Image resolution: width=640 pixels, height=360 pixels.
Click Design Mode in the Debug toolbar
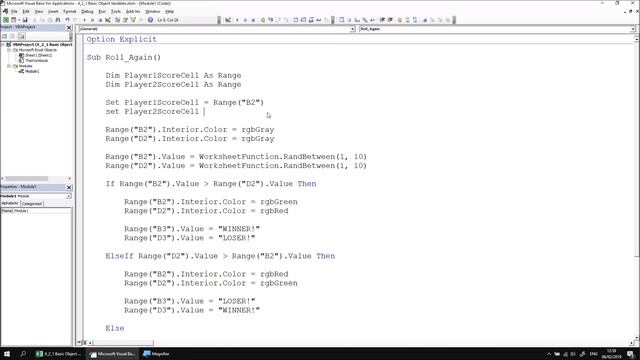tap(228, 20)
